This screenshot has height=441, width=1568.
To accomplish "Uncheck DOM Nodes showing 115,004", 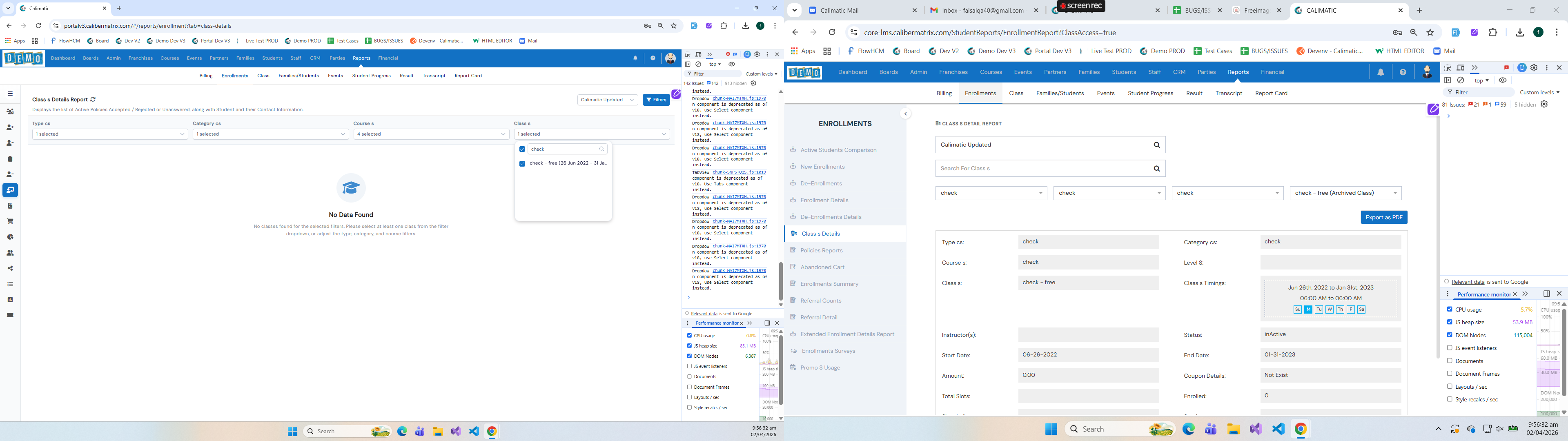I will pos(1449,334).
